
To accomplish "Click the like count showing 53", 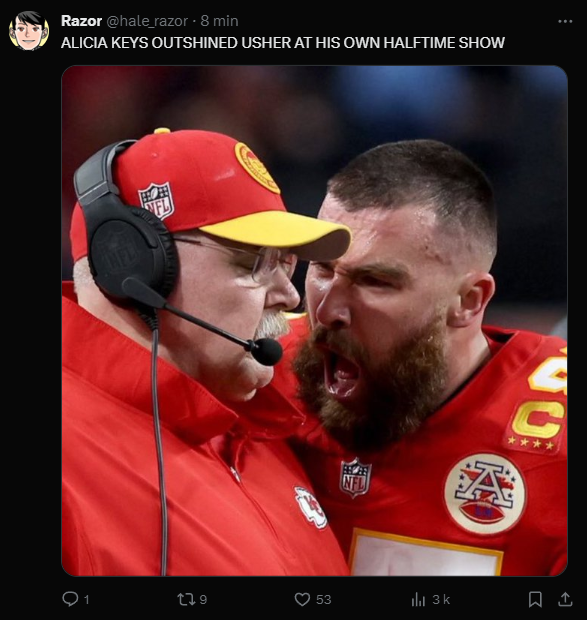I will [x=323, y=599].
